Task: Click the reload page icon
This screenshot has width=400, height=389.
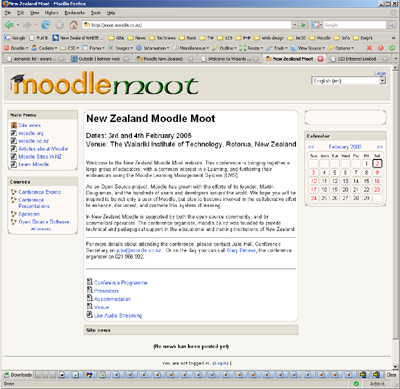Action: (45, 25)
